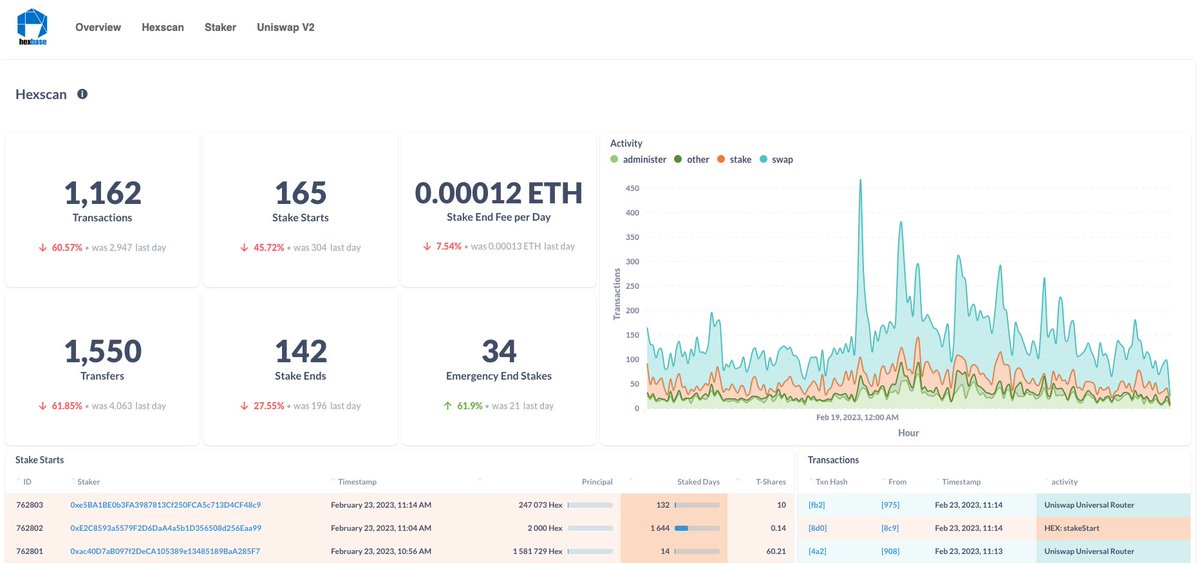Click the Activity chart title
This screenshot has height=563, width=1200.
coord(626,144)
